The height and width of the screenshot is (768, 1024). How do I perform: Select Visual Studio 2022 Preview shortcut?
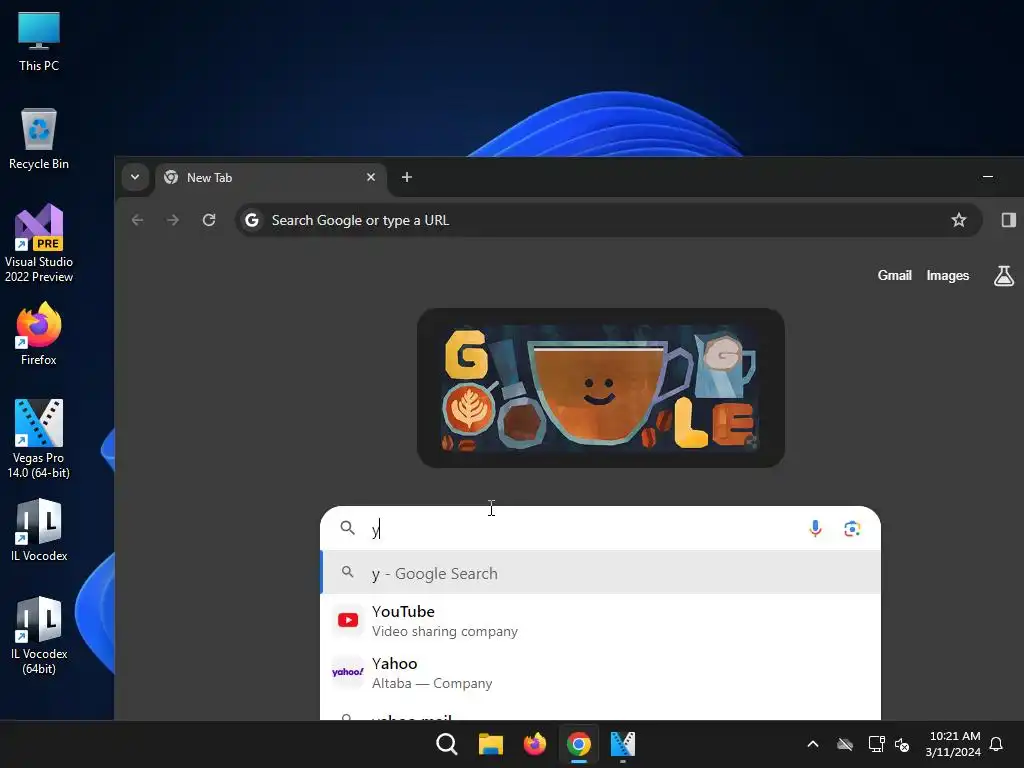coord(39,243)
